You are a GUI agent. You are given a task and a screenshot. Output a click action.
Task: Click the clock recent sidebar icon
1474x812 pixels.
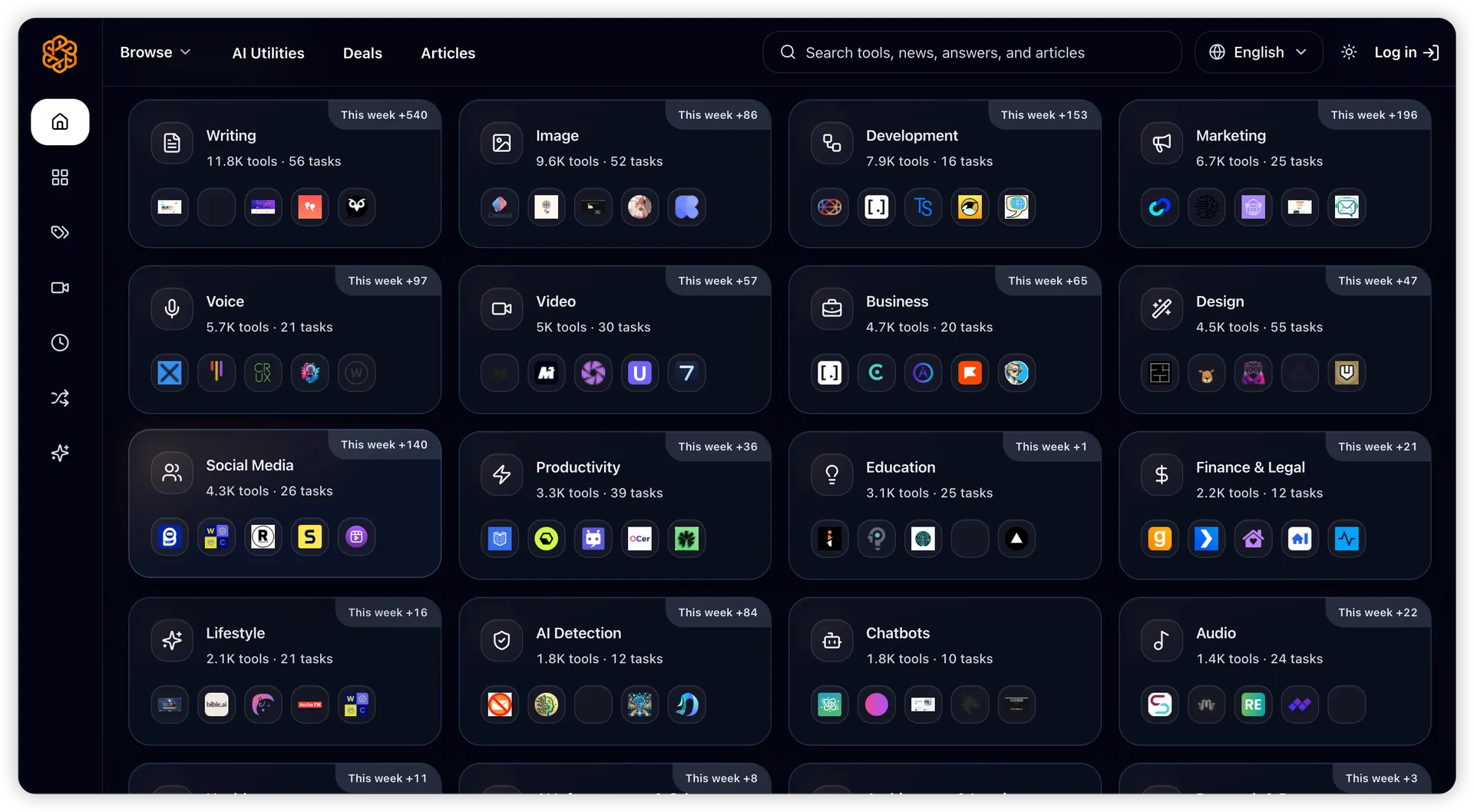tap(60, 343)
